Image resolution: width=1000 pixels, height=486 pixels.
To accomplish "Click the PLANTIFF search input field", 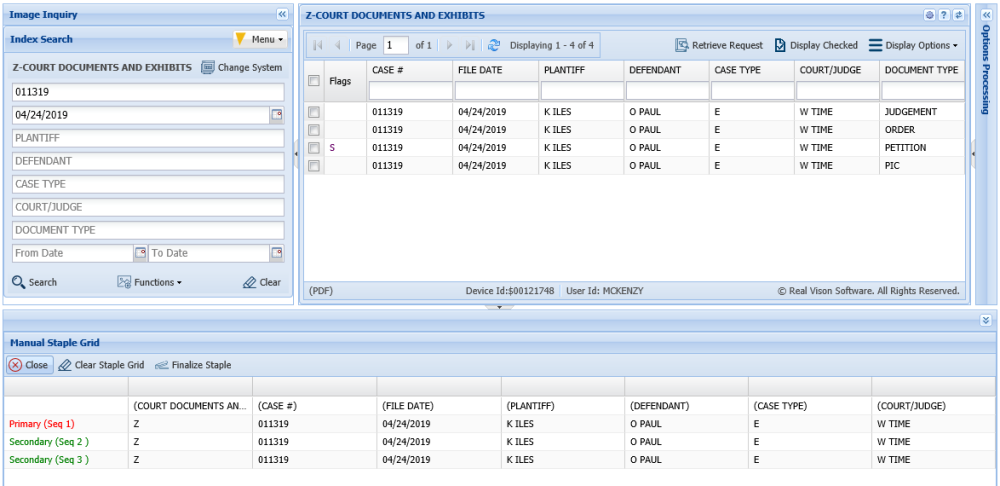I will 148,138.
